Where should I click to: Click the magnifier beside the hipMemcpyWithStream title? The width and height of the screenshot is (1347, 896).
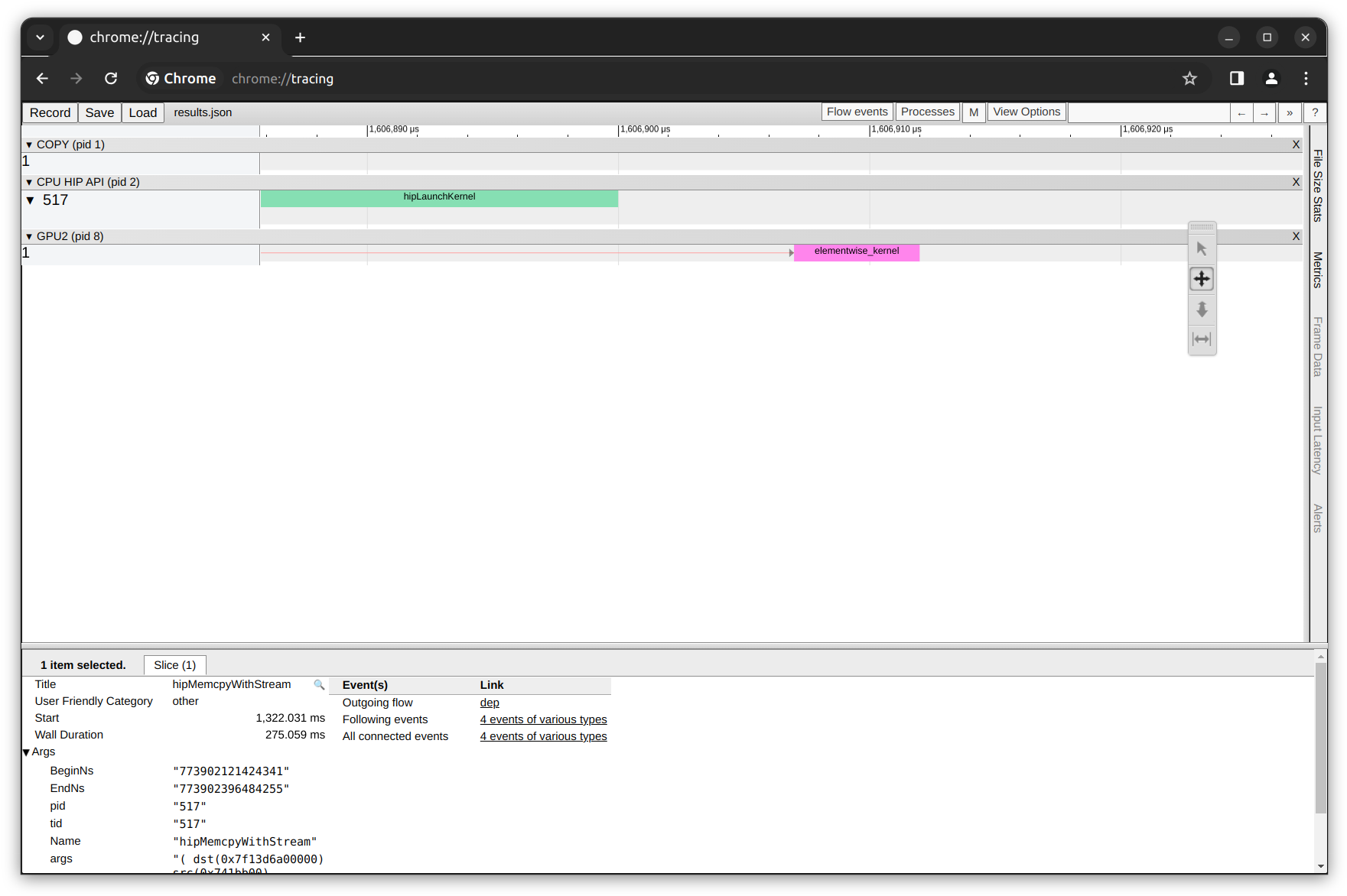[318, 685]
